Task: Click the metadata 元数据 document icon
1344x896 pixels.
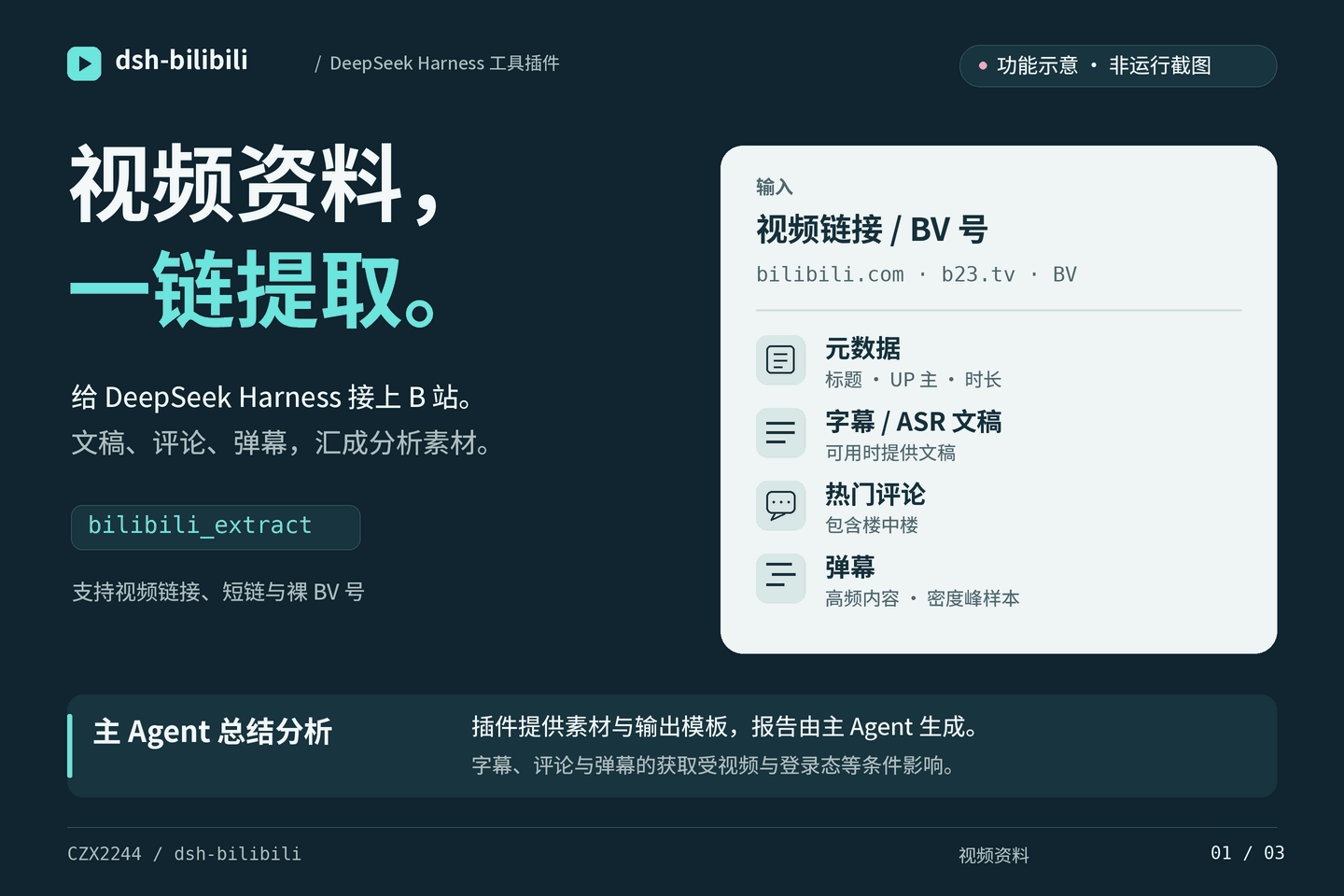Action: coord(780,359)
